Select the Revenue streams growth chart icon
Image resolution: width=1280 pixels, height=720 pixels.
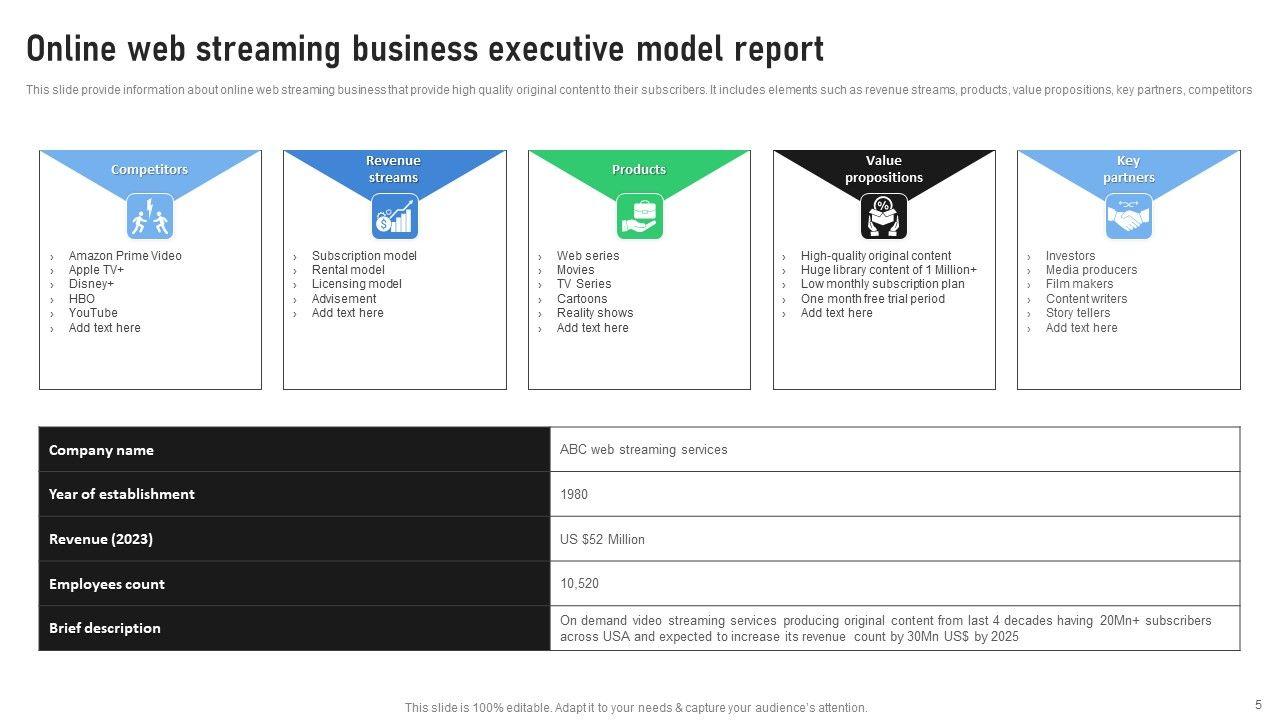(x=395, y=217)
